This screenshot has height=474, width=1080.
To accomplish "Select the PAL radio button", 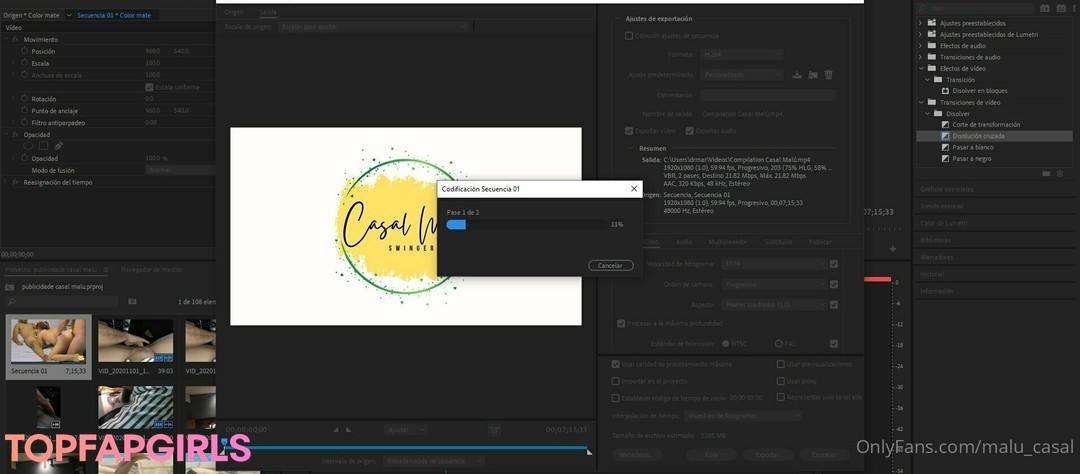I will point(778,343).
